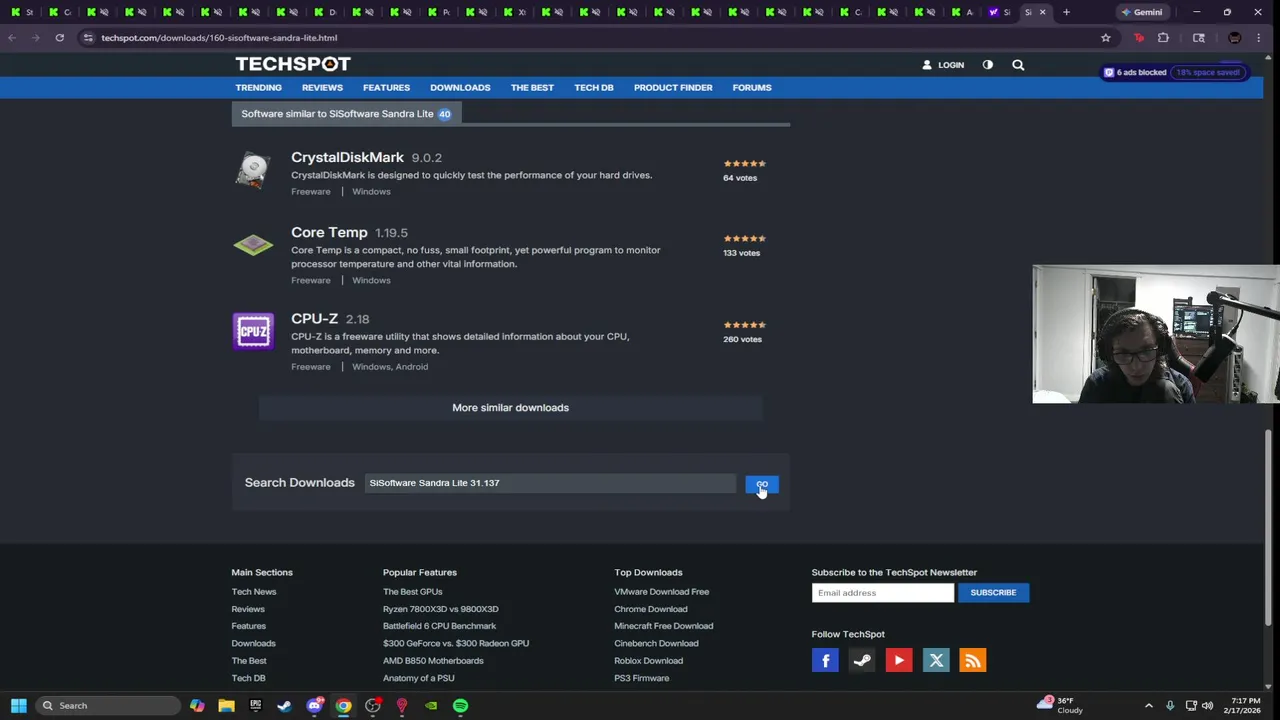Click the SUBSCRIBE button

993,593
